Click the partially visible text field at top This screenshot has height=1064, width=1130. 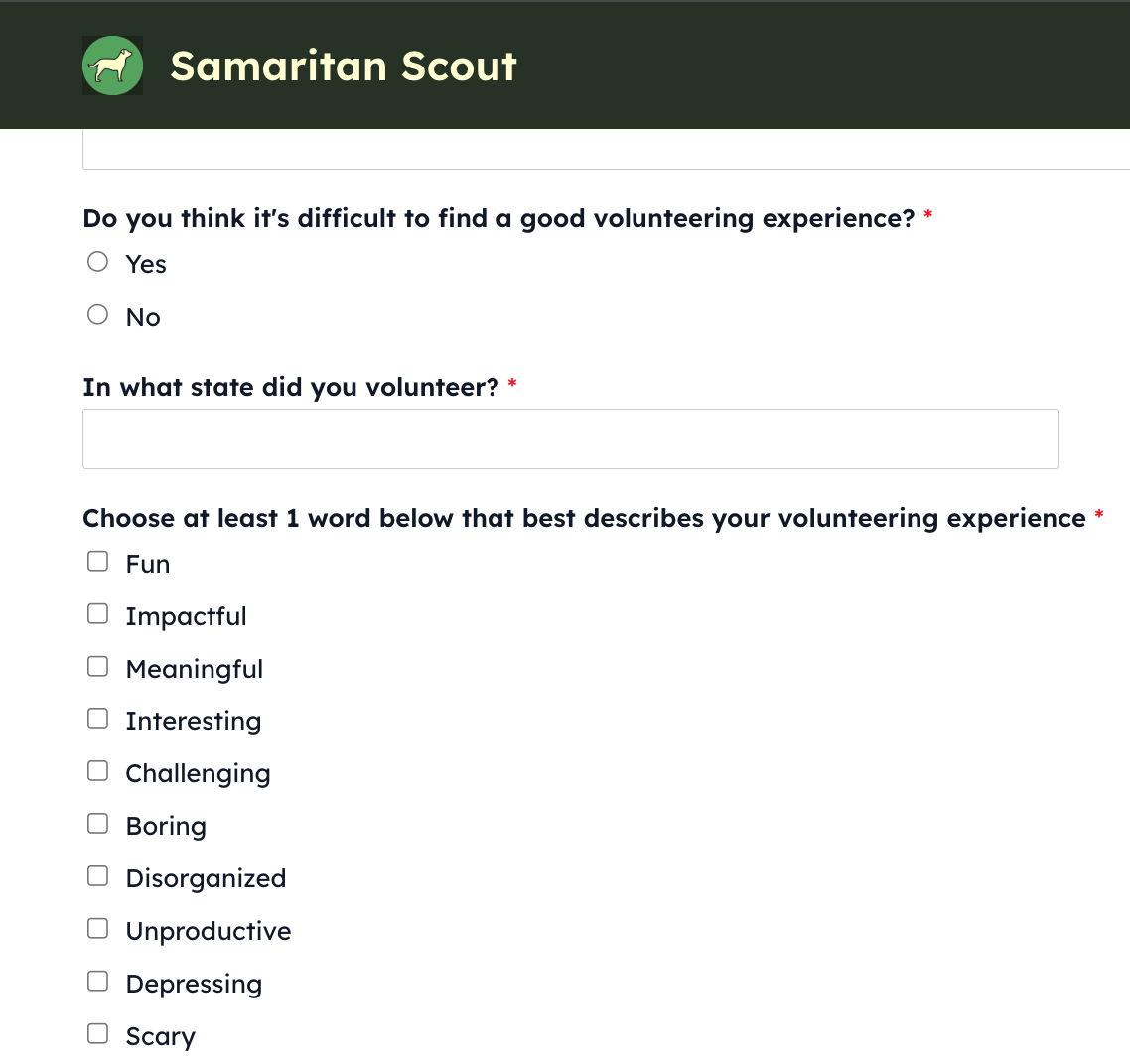click(x=606, y=150)
